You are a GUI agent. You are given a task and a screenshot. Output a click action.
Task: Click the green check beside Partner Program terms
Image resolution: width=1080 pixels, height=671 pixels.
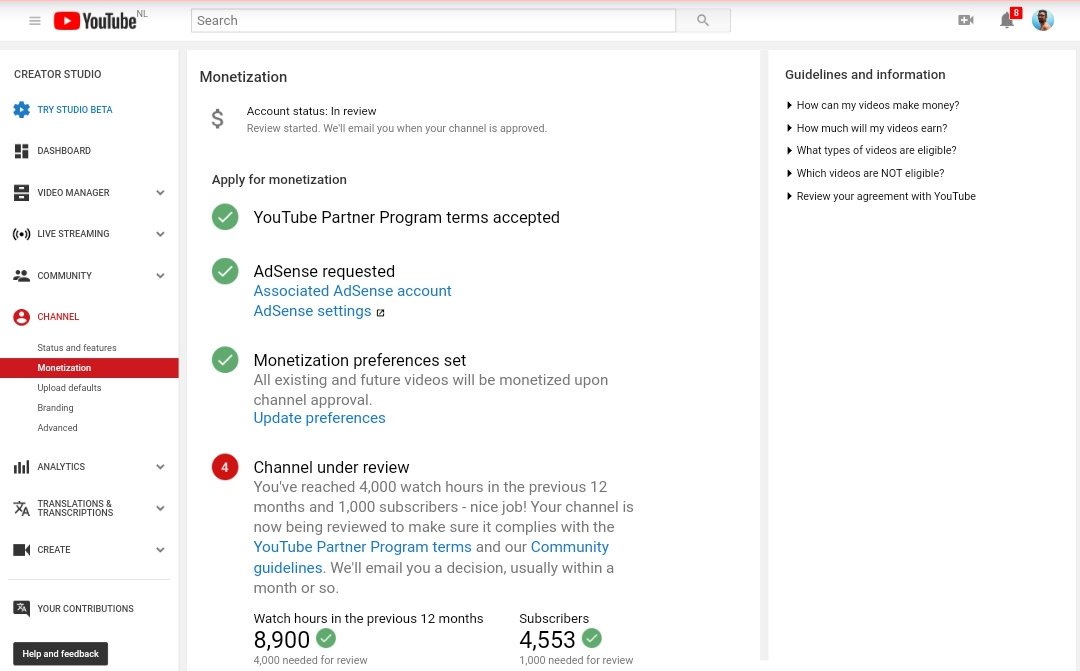[x=225, y=217]
